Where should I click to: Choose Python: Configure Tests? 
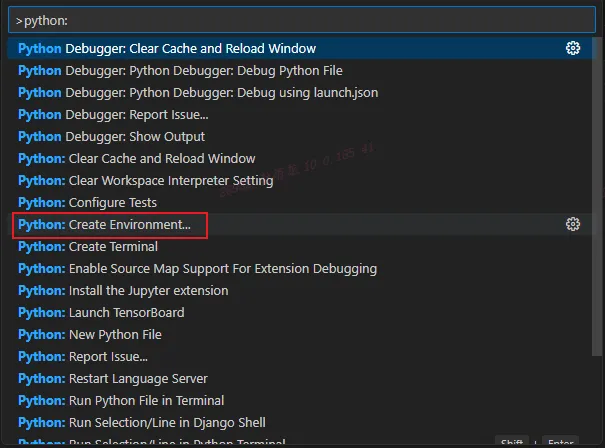coord(299,203)
